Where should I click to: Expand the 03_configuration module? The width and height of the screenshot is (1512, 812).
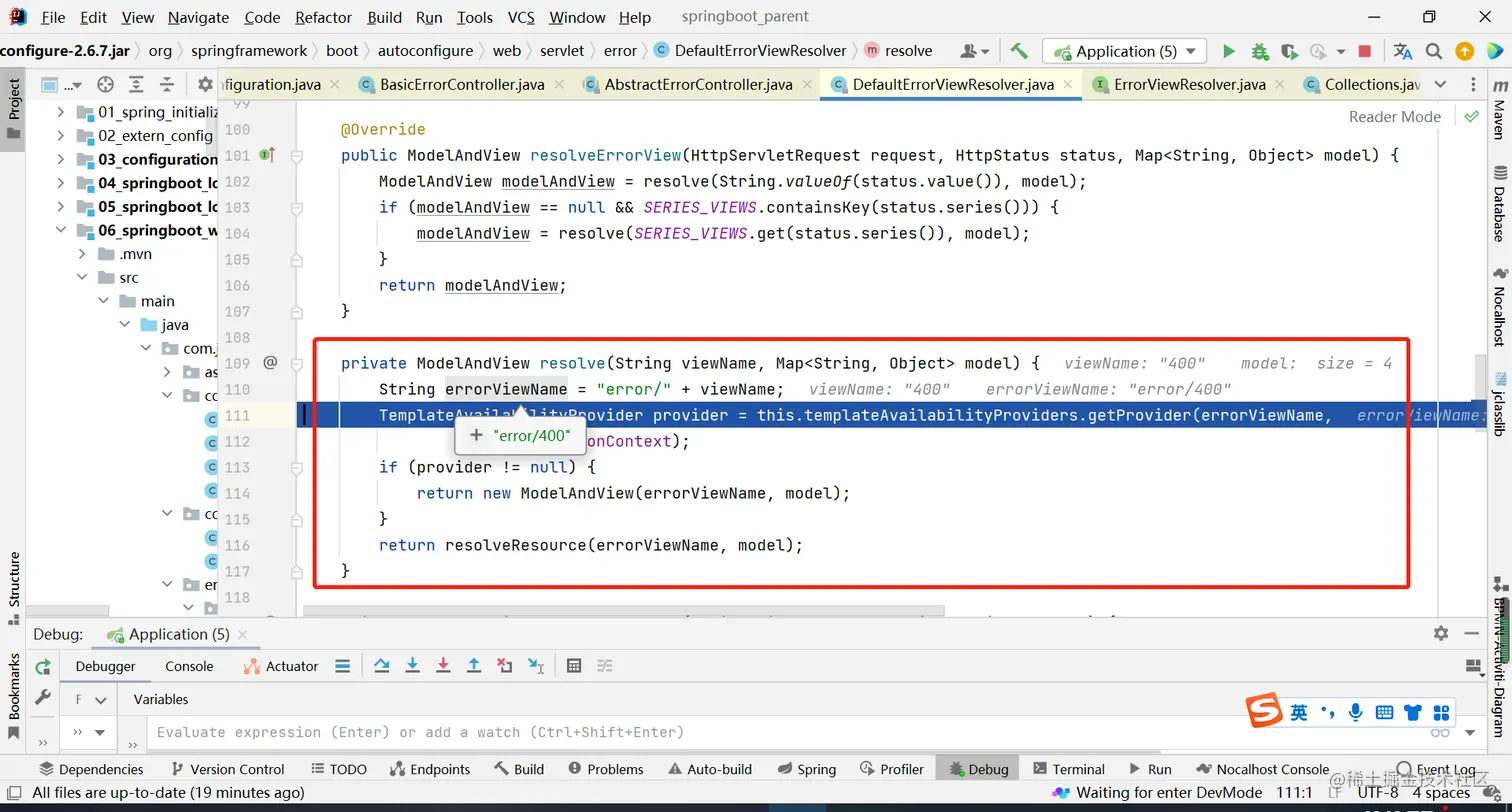[x=60, y=159]
